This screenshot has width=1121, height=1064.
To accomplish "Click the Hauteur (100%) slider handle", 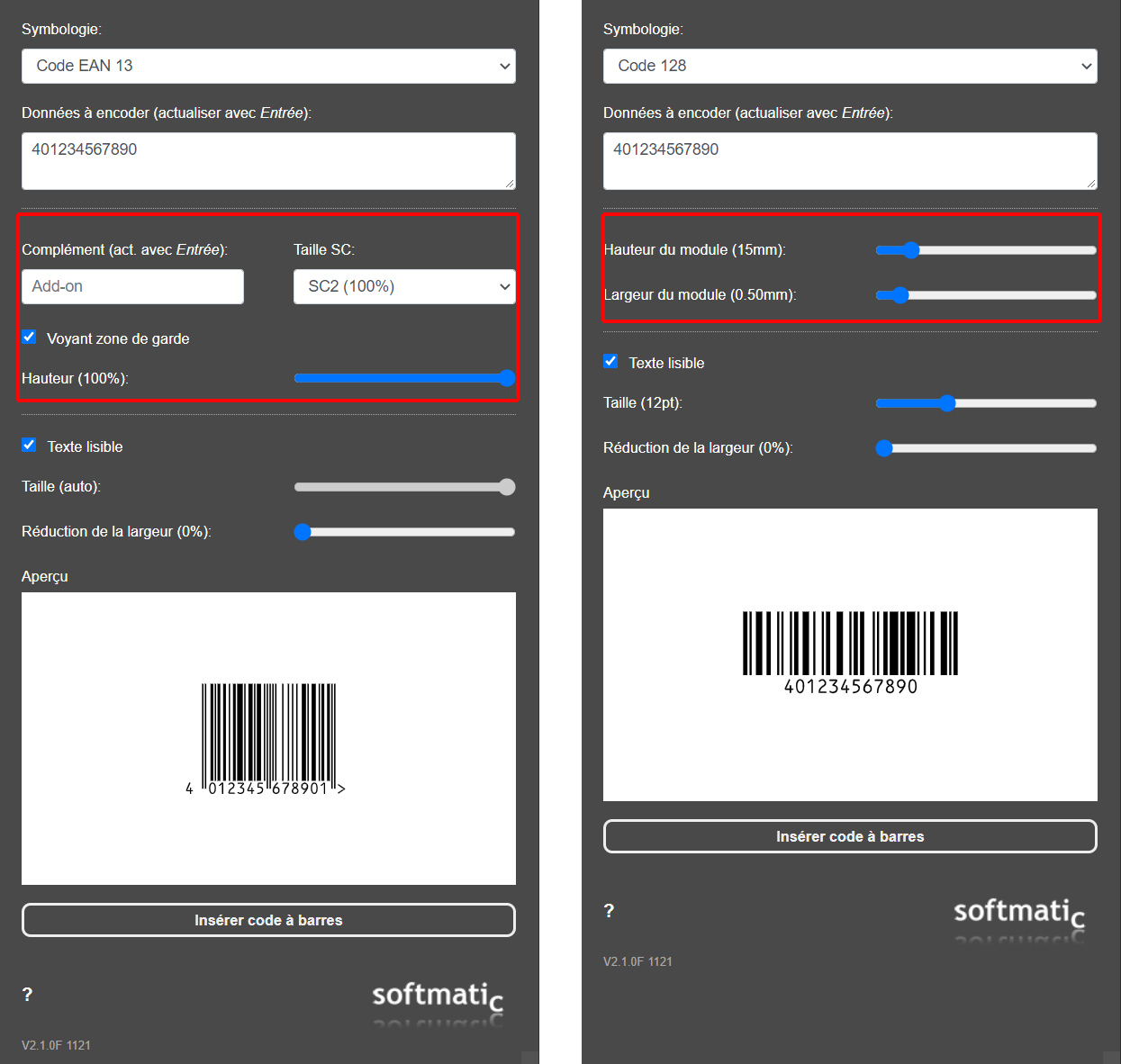I will (x=507, y=378).
